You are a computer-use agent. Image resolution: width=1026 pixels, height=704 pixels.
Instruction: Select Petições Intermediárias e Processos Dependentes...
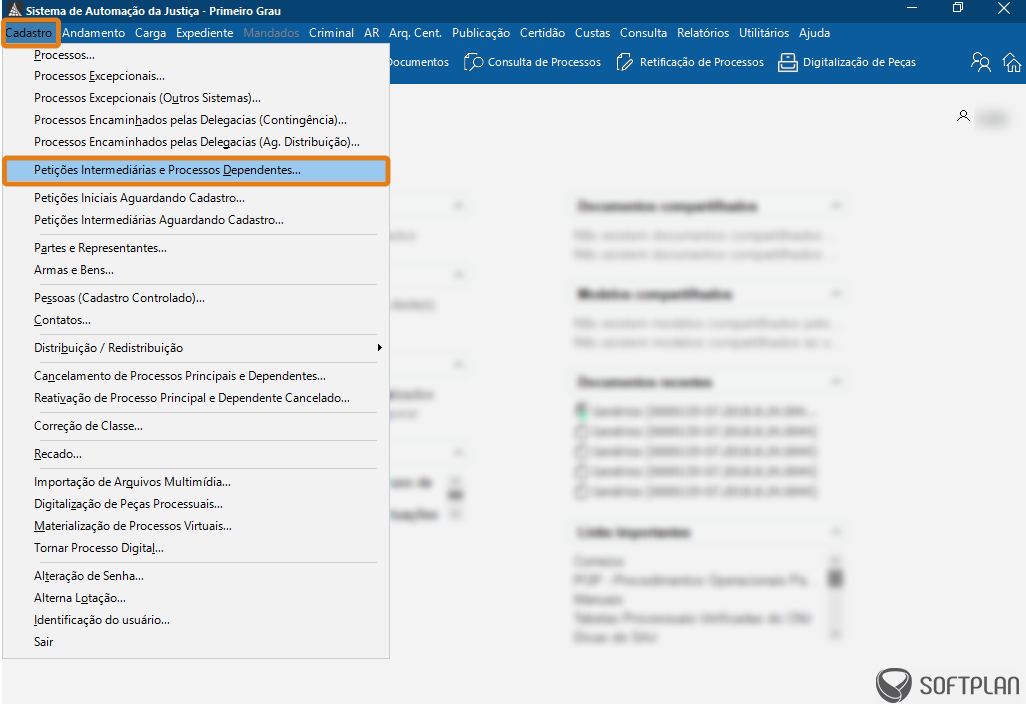[196, 170]
